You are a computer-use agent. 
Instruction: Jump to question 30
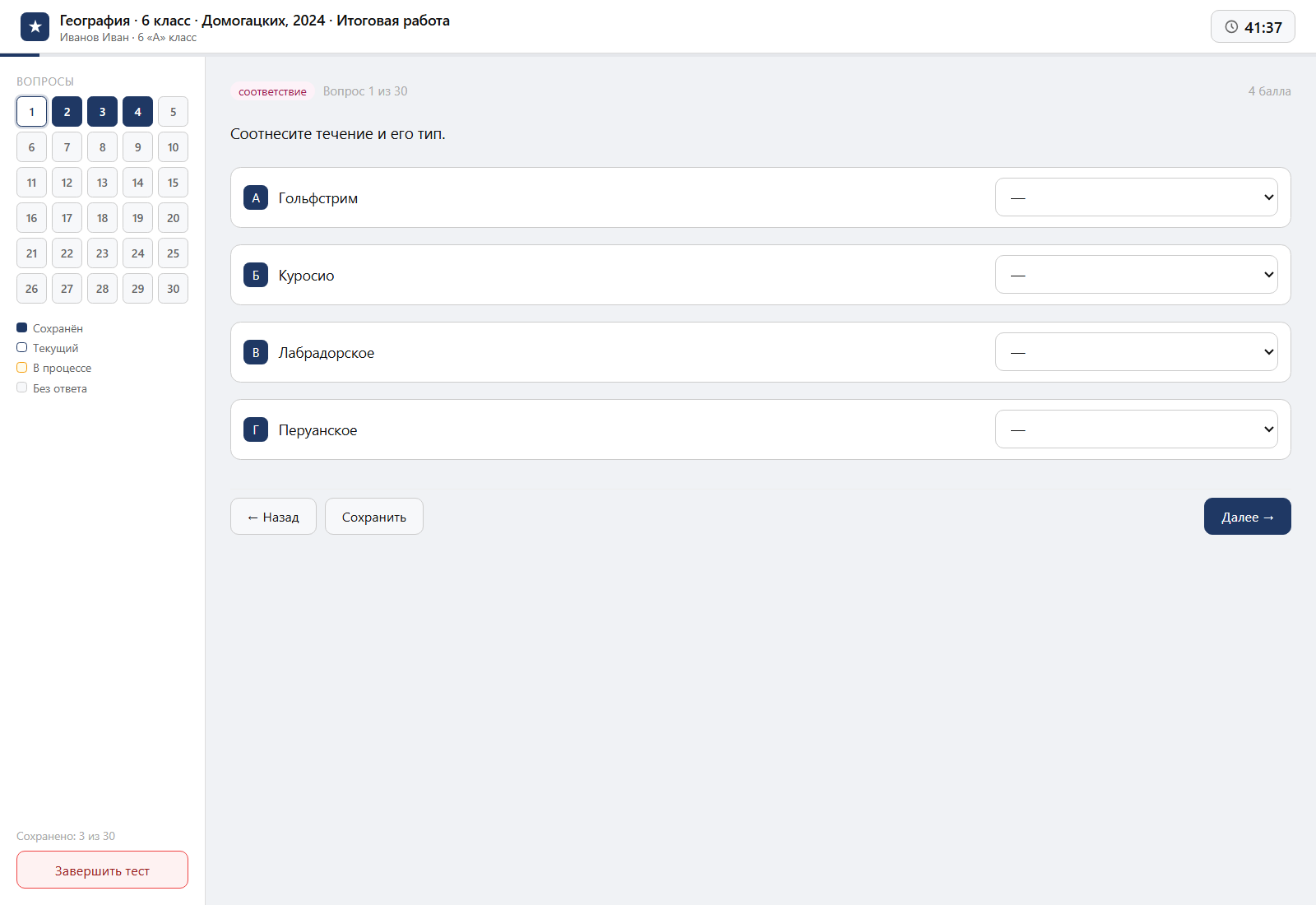[173, 289]
